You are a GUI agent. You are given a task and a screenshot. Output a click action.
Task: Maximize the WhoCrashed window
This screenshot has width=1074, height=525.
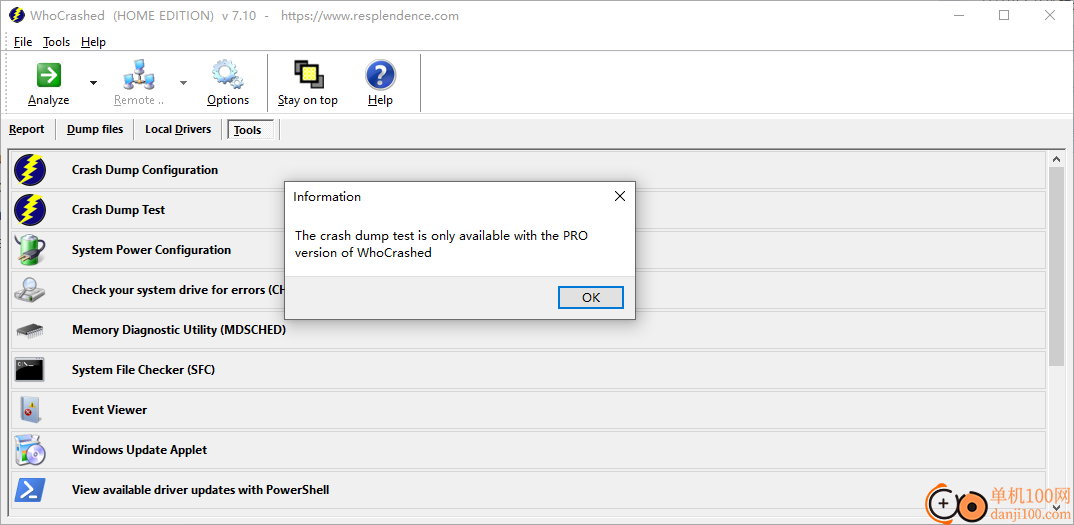pyautogui.click(x=1004, y=15)
